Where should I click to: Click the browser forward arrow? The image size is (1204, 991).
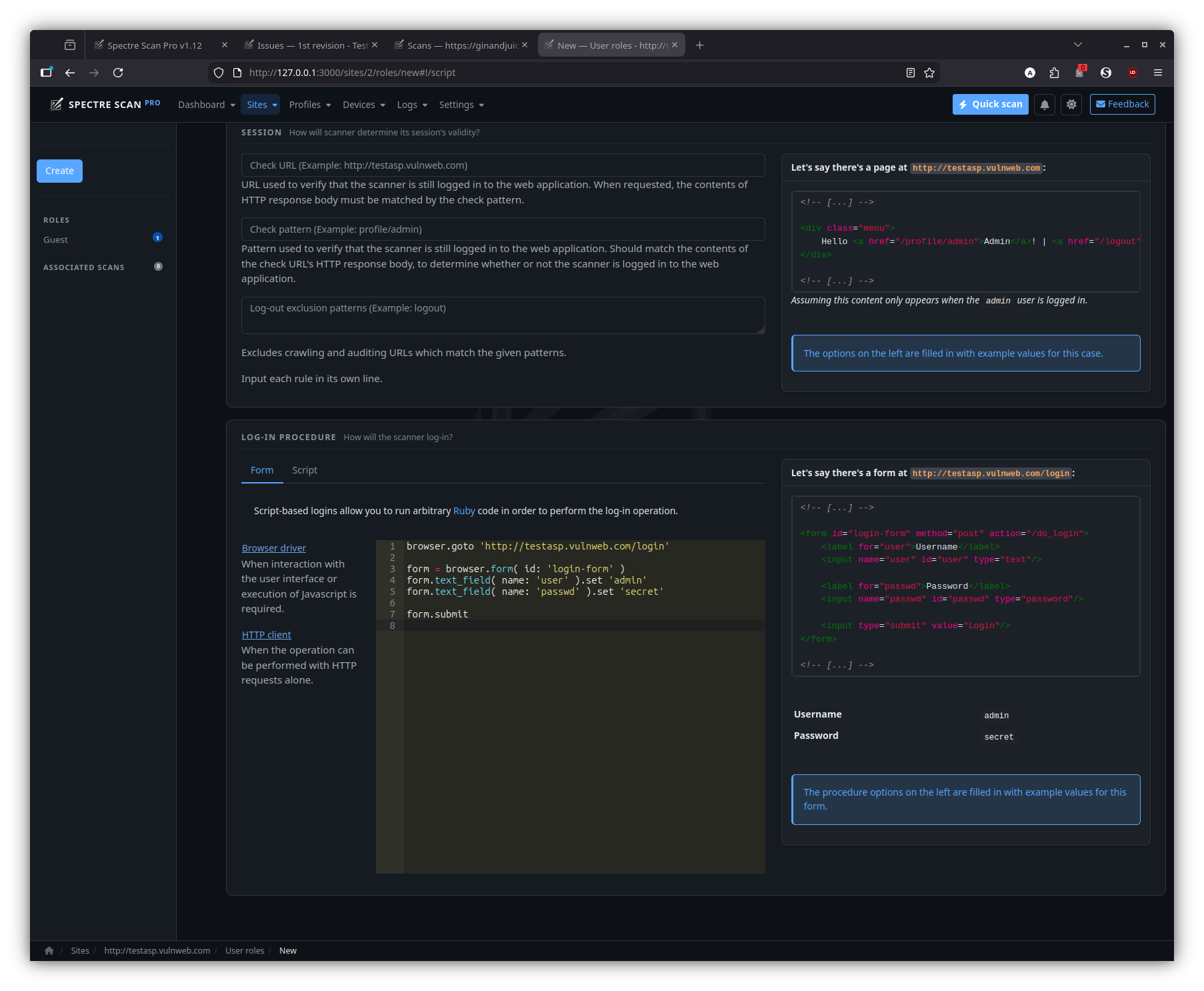coord(94,73)
